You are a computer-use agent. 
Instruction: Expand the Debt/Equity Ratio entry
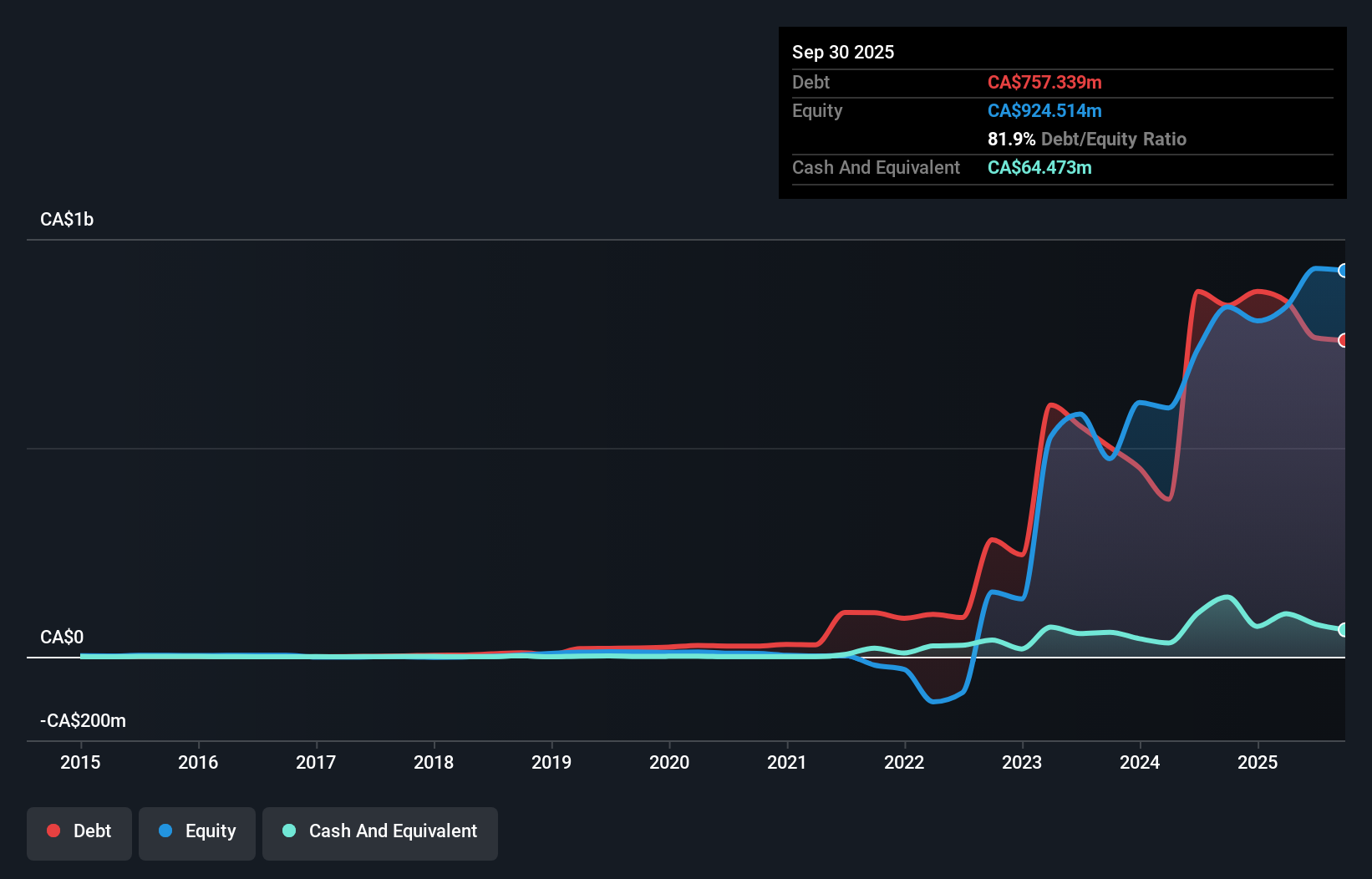1086,139
